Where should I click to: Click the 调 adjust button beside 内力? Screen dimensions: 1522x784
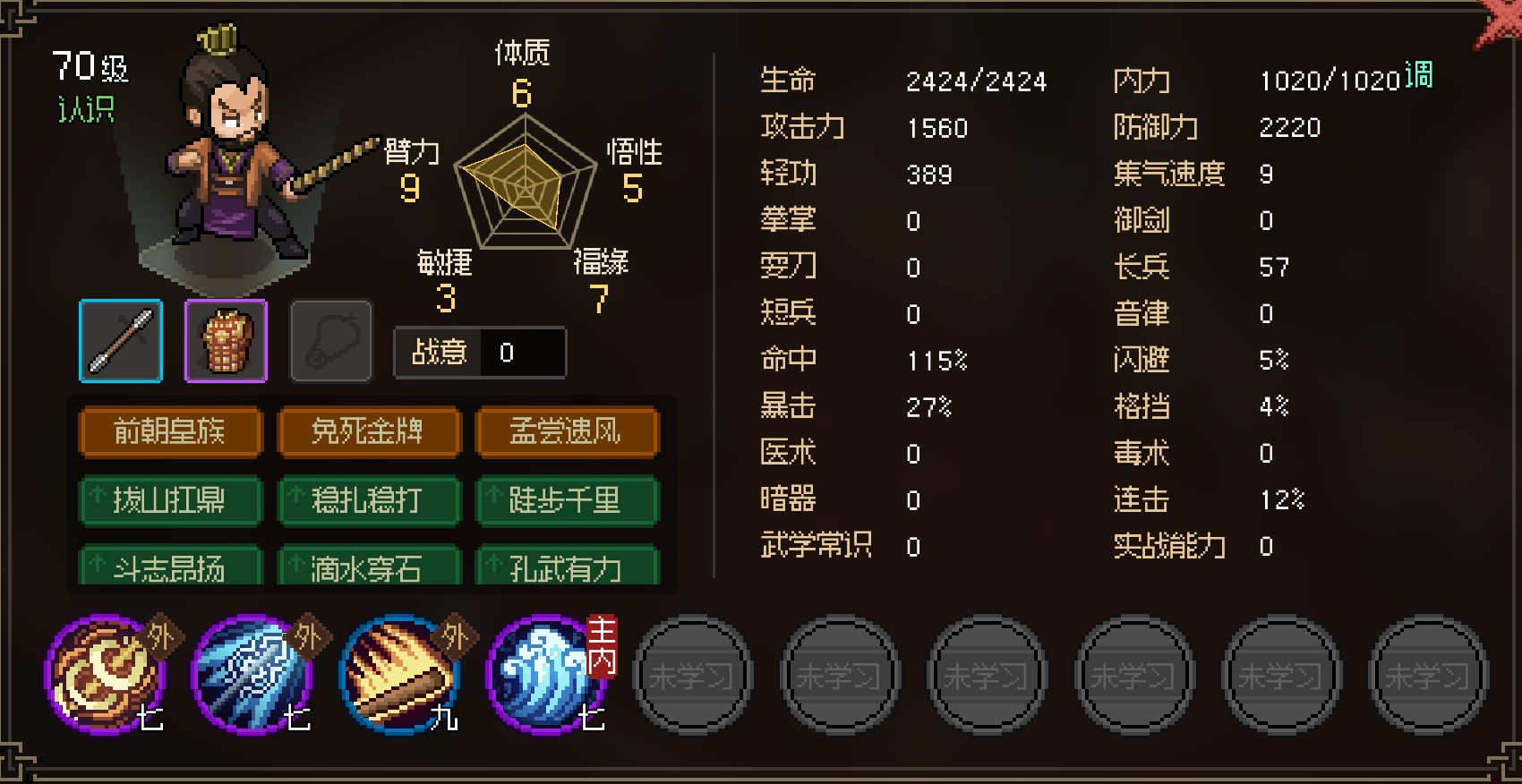(1418, 74)
